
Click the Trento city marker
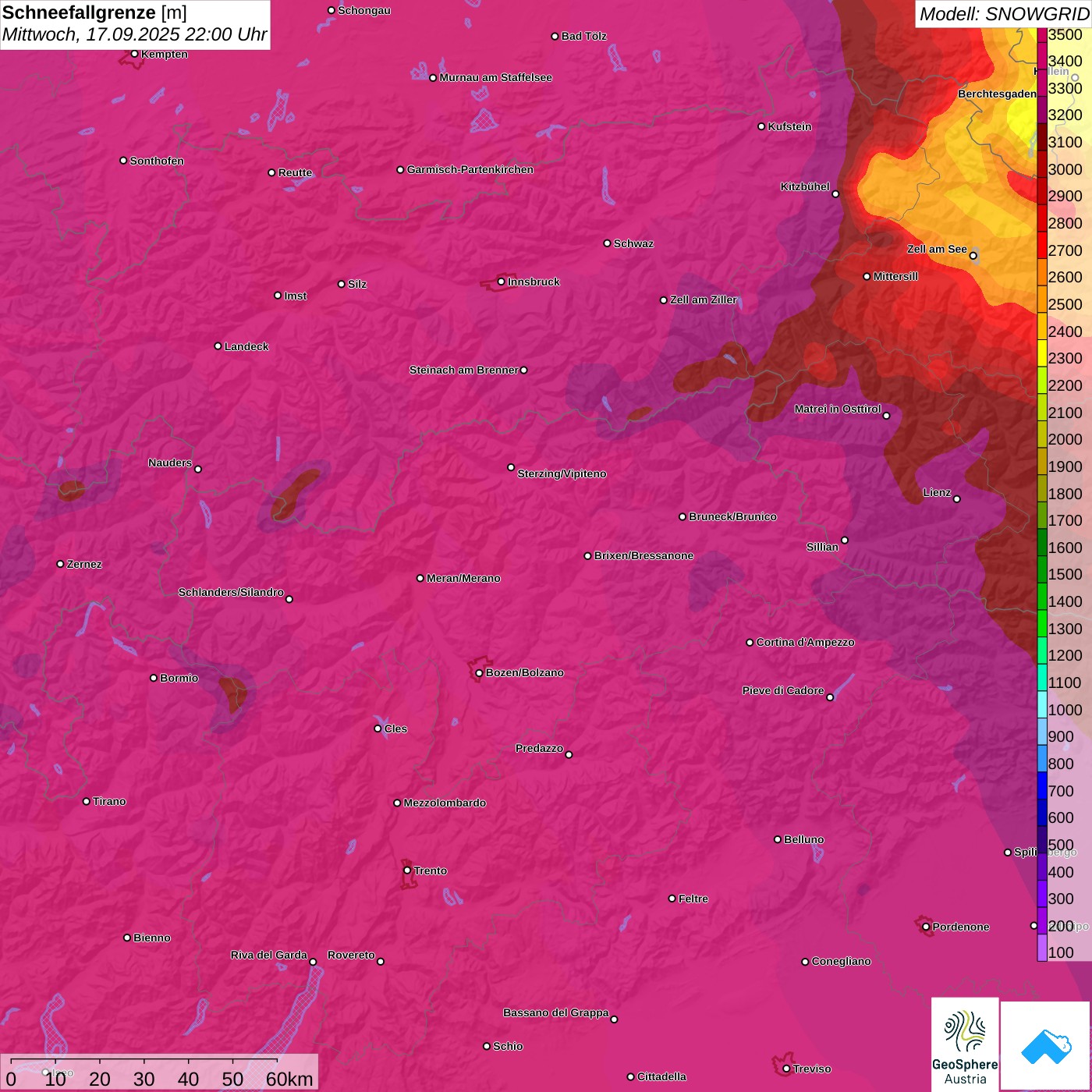407,870
